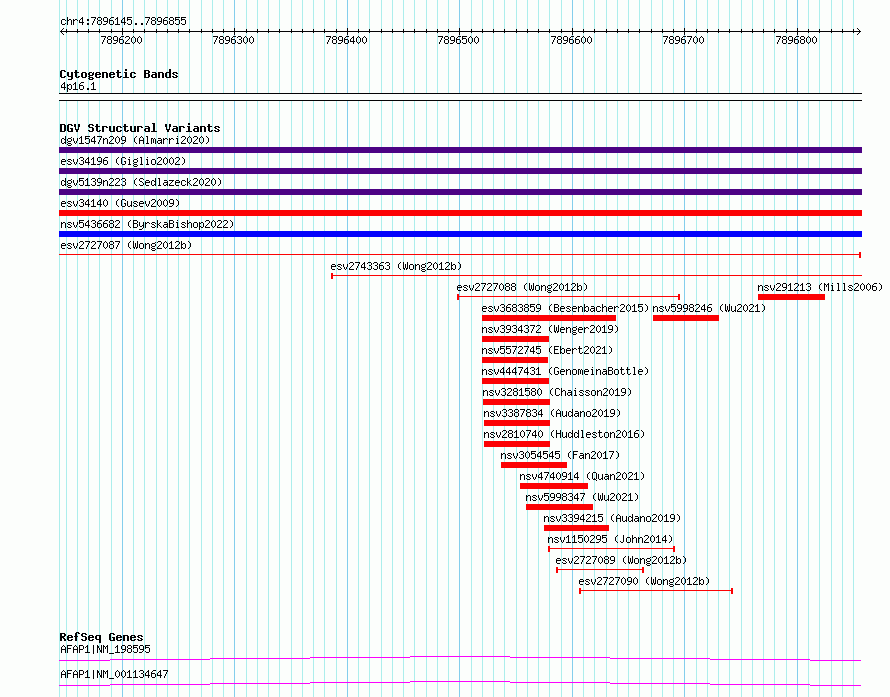Click the nsv3281580 (Chaisson2019) label
This screenshot has height=697, width=890.
[557, 392]
